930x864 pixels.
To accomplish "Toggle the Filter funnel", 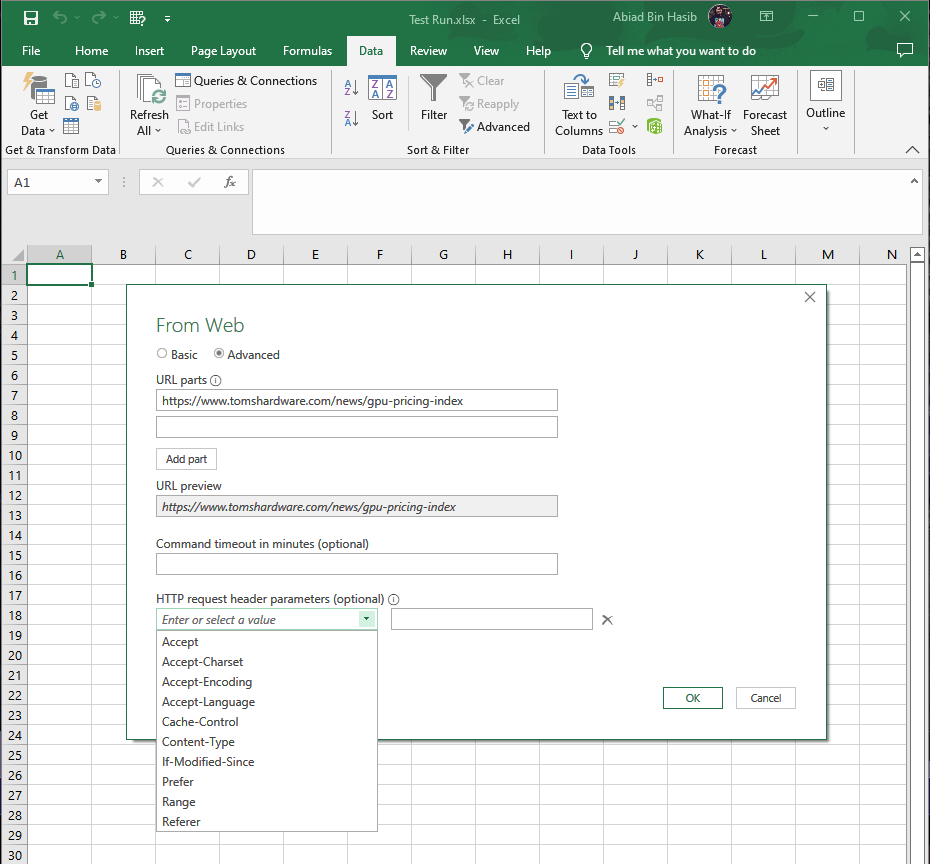I will click(434, 98).
